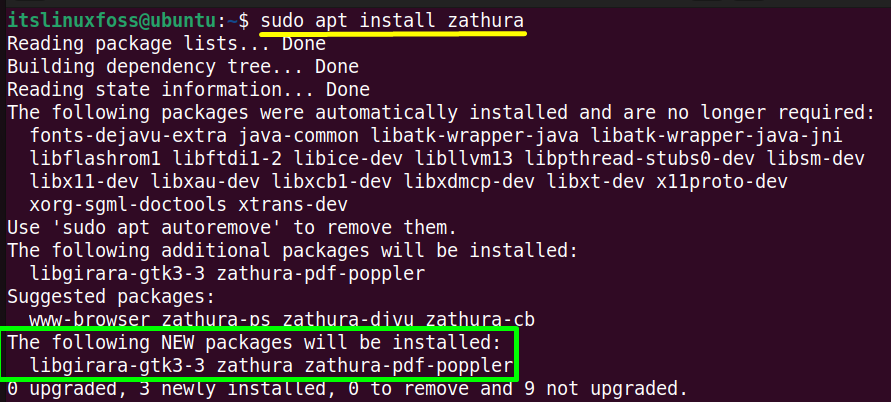Click the 'Reading state information... Done' line

pyautogui.click(x=188, y=90)
